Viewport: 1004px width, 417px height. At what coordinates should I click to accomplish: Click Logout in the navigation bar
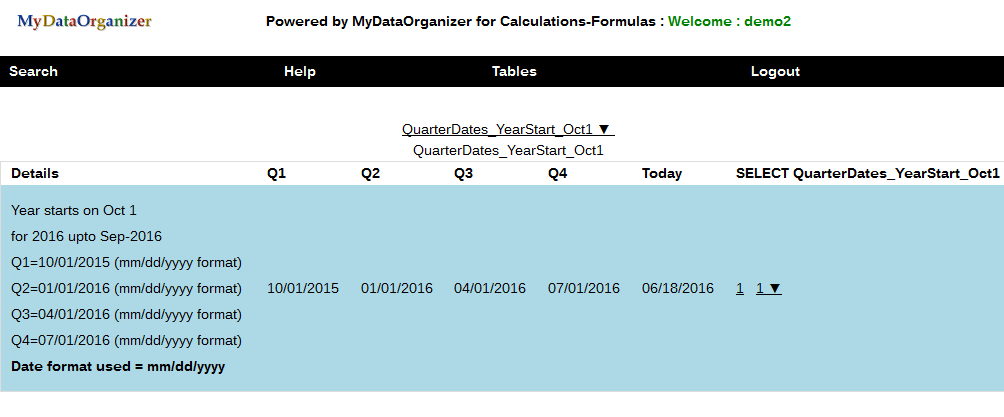(x=775, y=71)
